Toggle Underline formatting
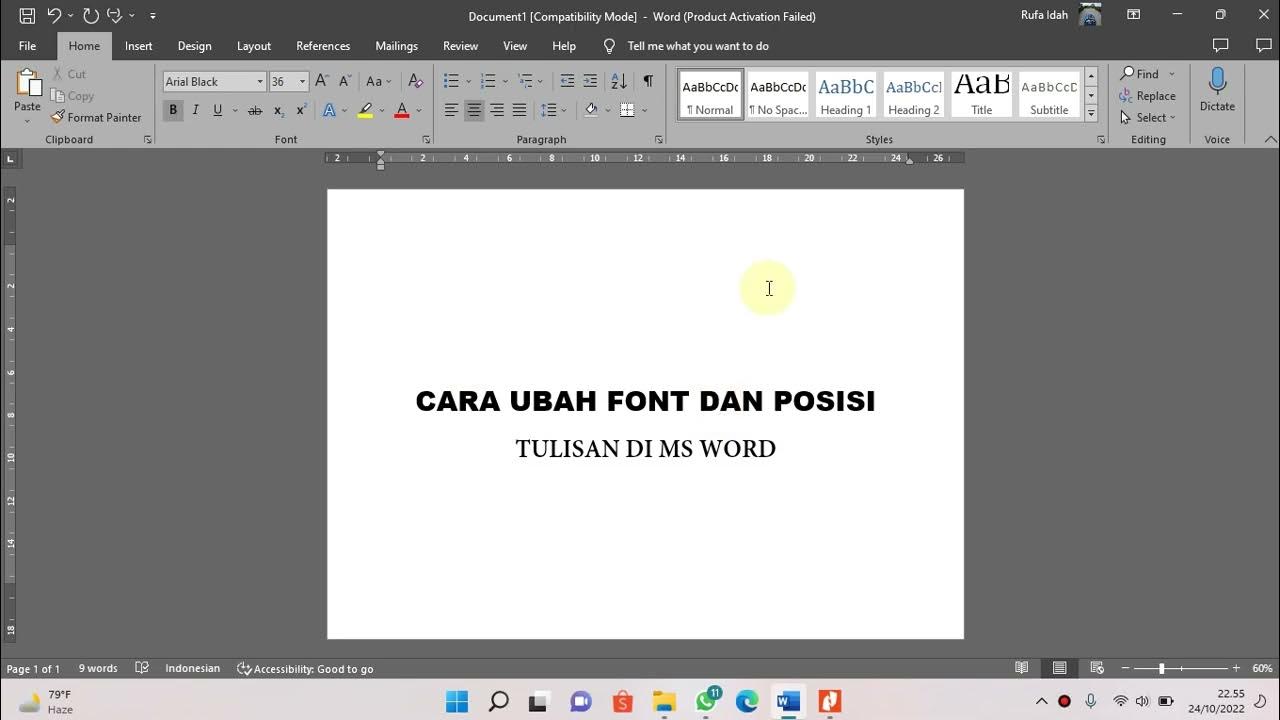 (217, 110)
